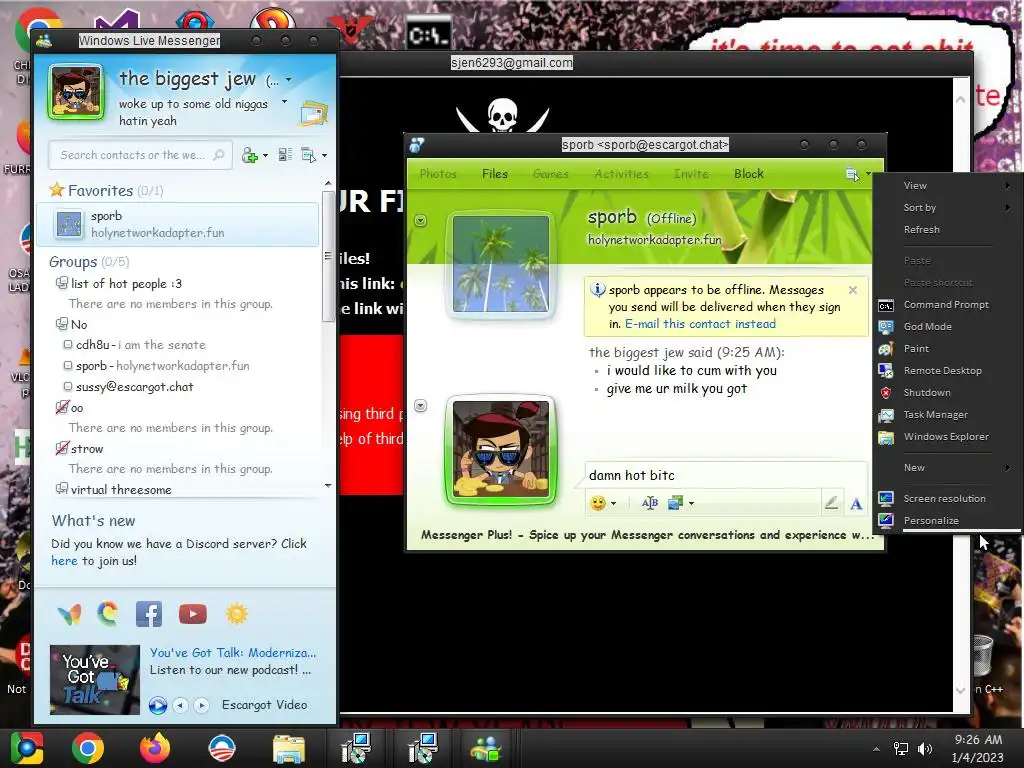Viewport: 1024px width, 768px height.
Task: Click Block in chat toolbar
Action: [x=748, y=174]
